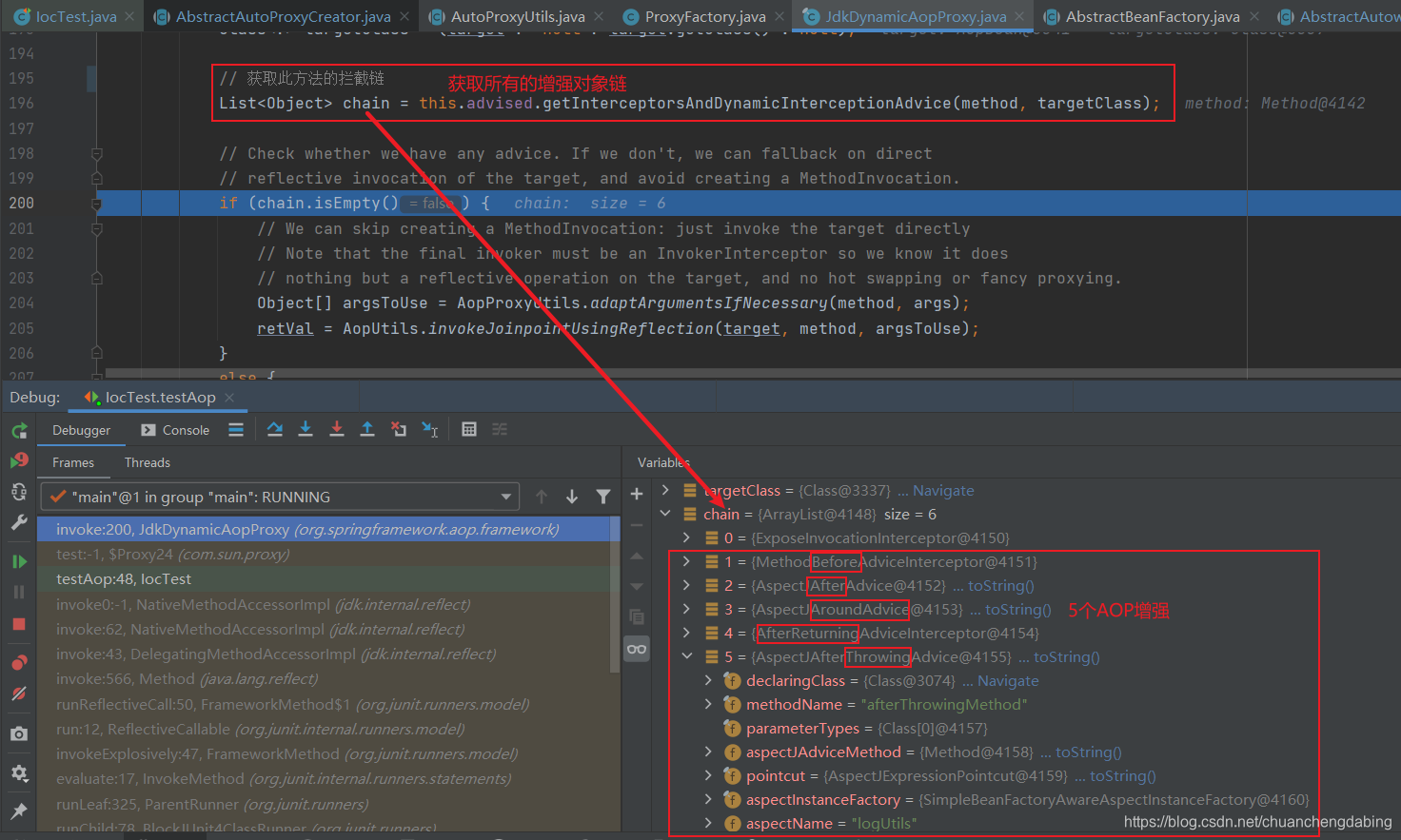The image size is (1401, 840).
Task: Toggle Mute Breakpoints icon
Action: (x=19, y=693)
